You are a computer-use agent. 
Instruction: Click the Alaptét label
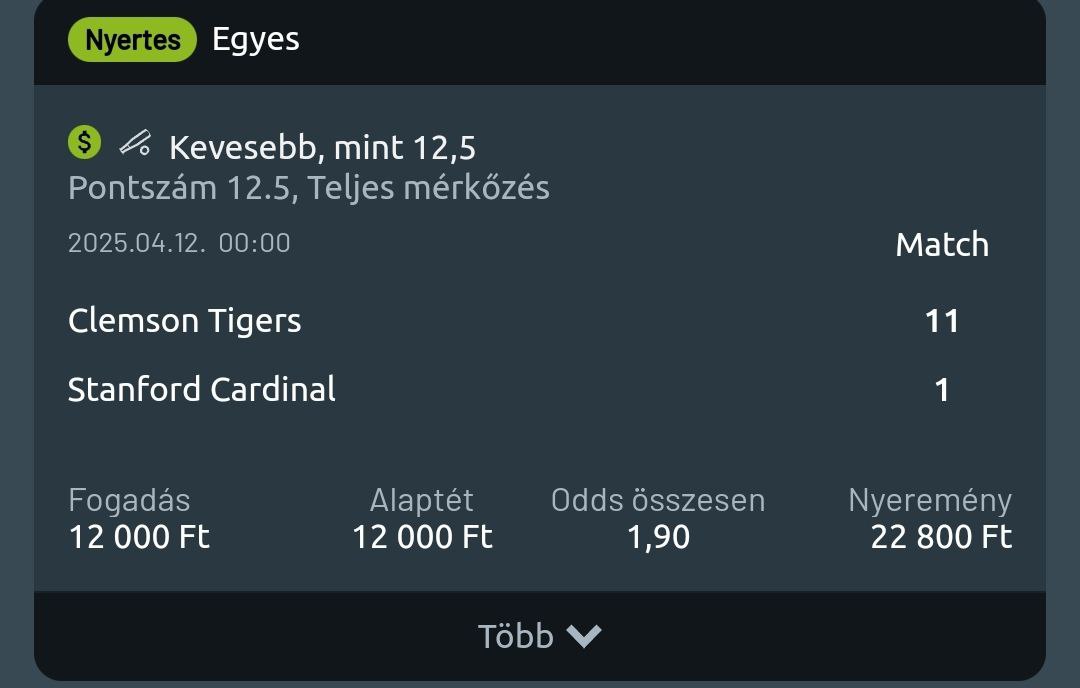[x=421, y=500]
